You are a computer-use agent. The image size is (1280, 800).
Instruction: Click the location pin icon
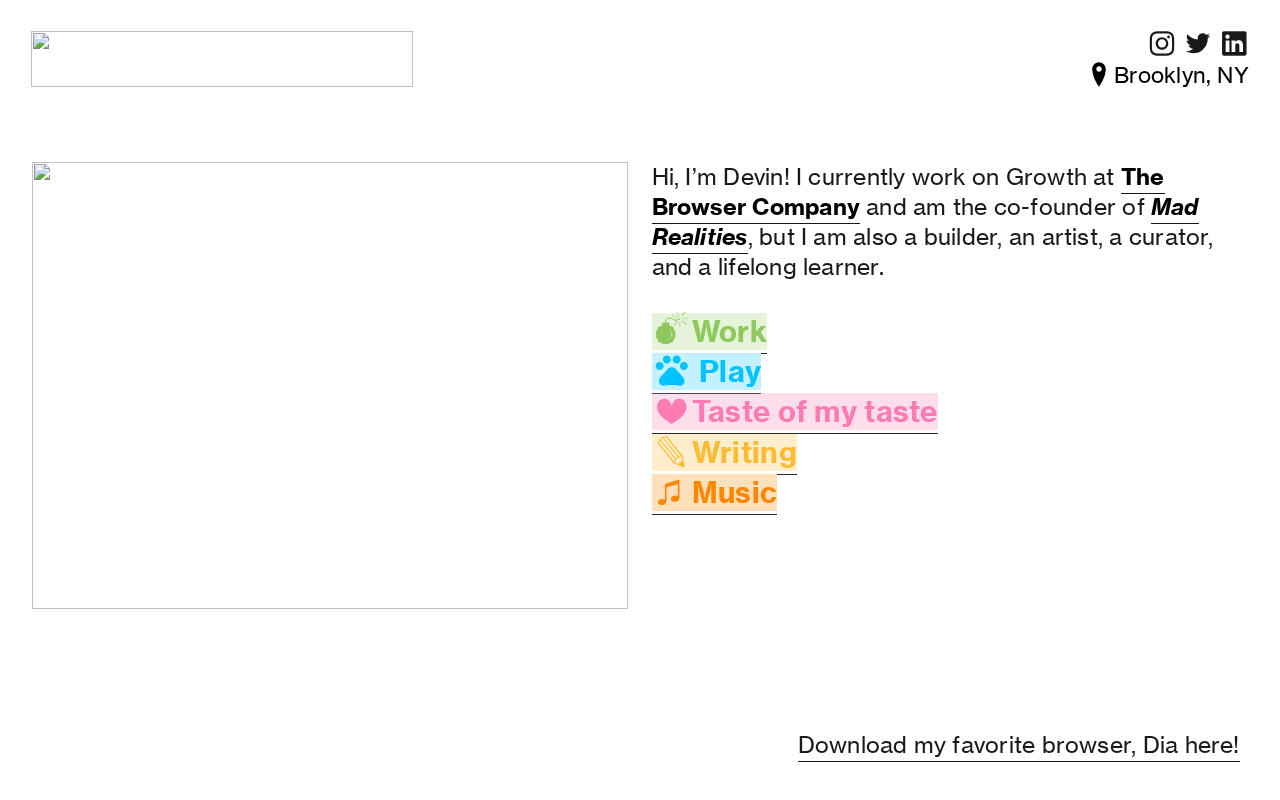point(1099,75)
